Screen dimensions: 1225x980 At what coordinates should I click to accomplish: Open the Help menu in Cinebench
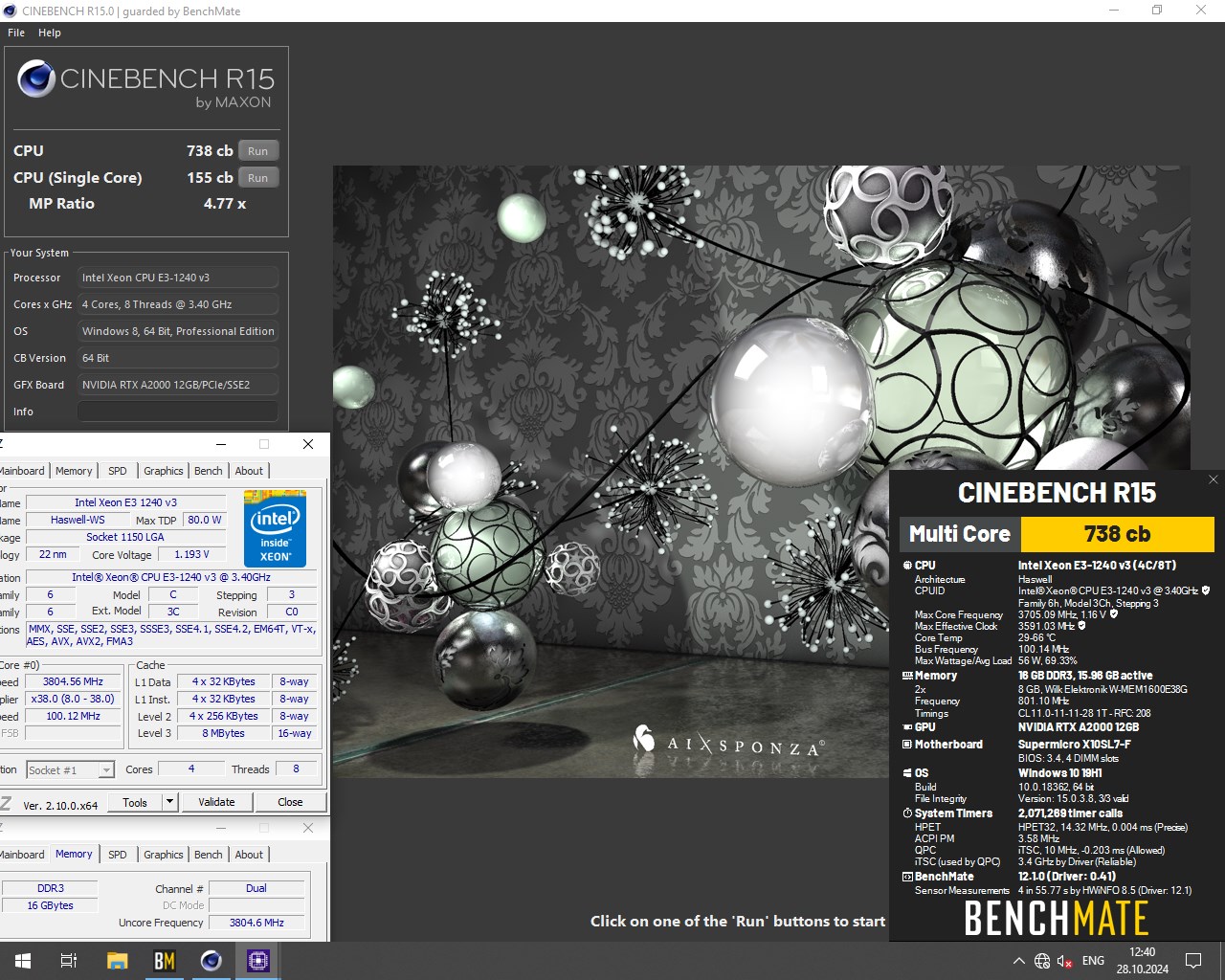tap(50, 33)
